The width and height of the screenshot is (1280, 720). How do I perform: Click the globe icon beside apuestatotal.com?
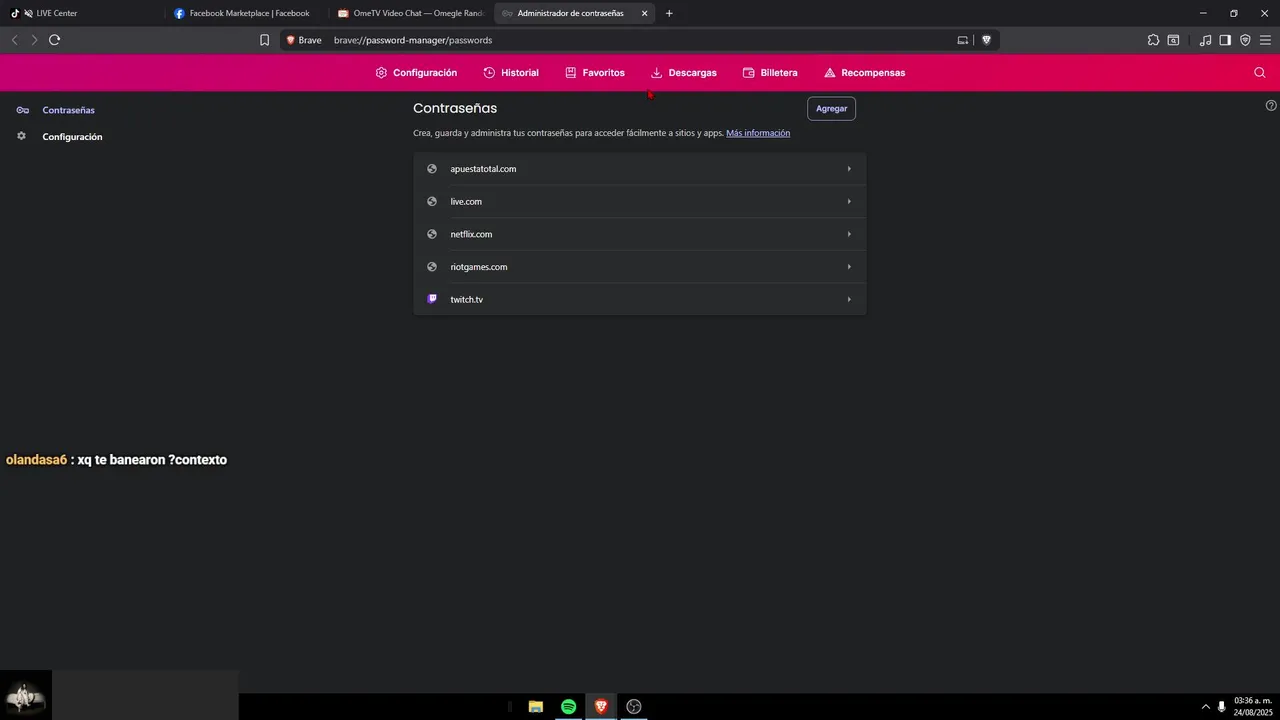(x=432, y=169)
